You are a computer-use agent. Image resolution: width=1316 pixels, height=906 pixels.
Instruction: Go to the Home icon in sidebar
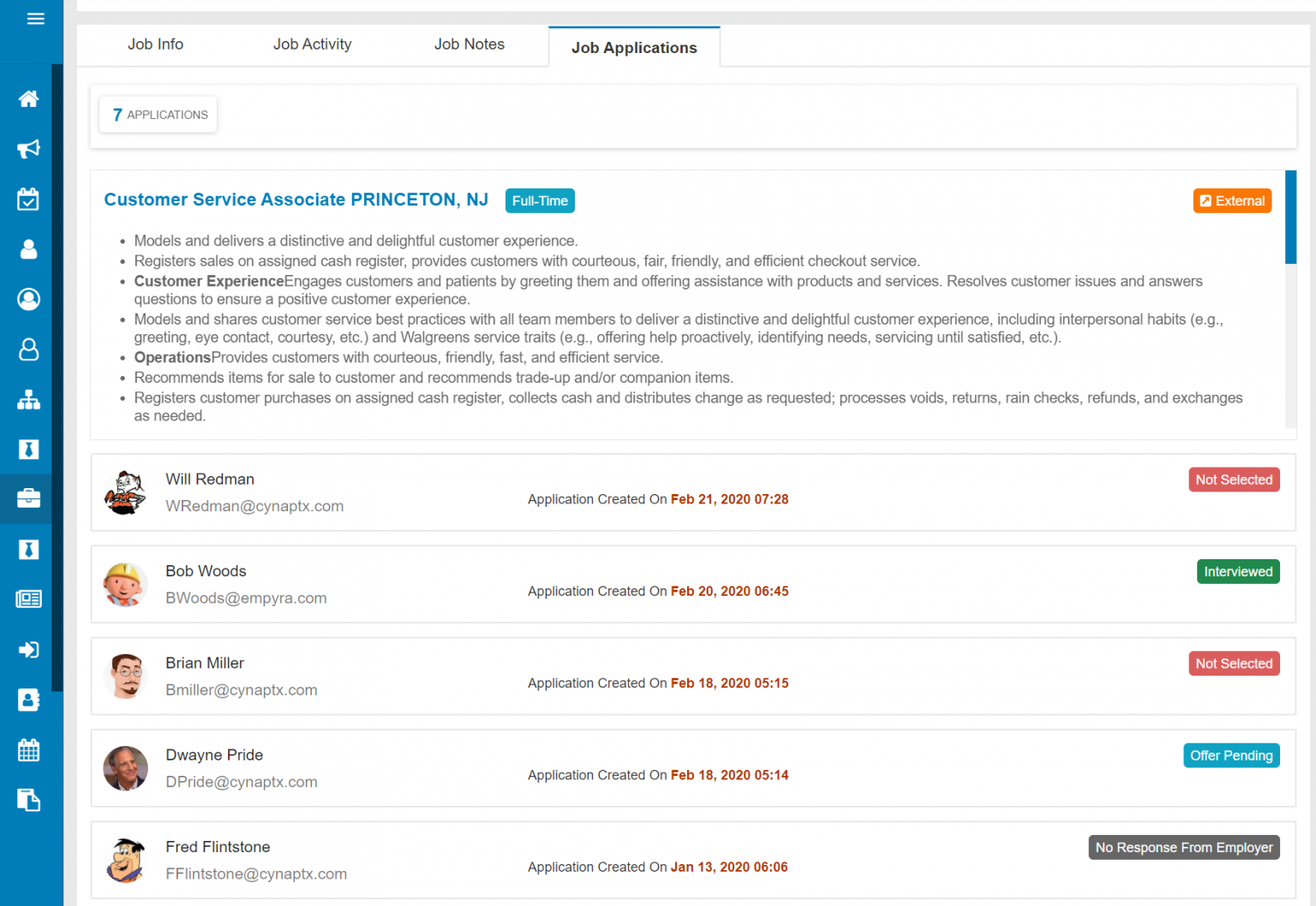tap(28, 99)
